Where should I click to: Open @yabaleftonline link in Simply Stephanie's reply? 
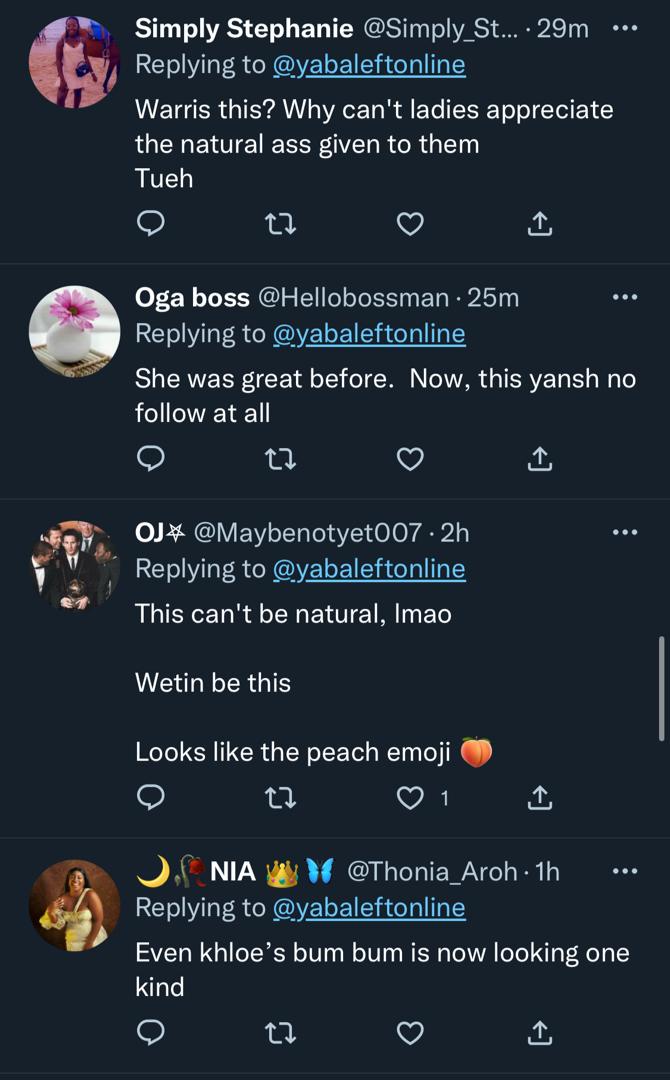pos(368,66)
